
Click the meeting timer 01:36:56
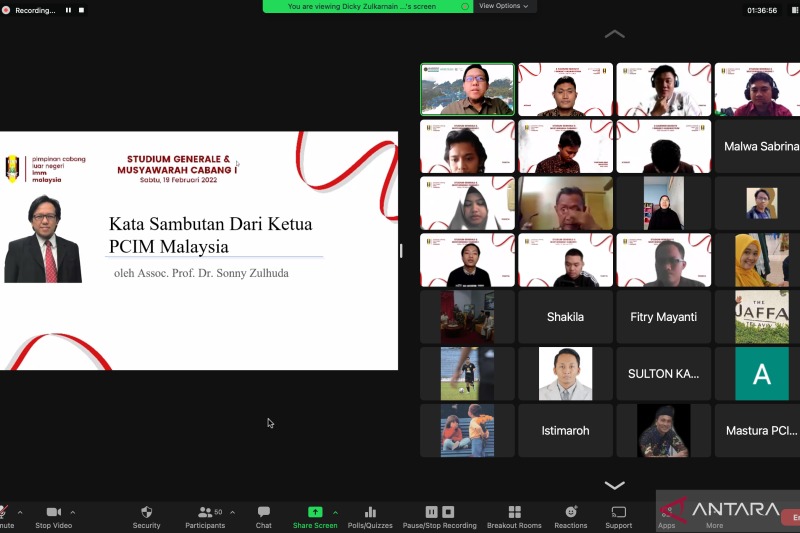[762, 10]
